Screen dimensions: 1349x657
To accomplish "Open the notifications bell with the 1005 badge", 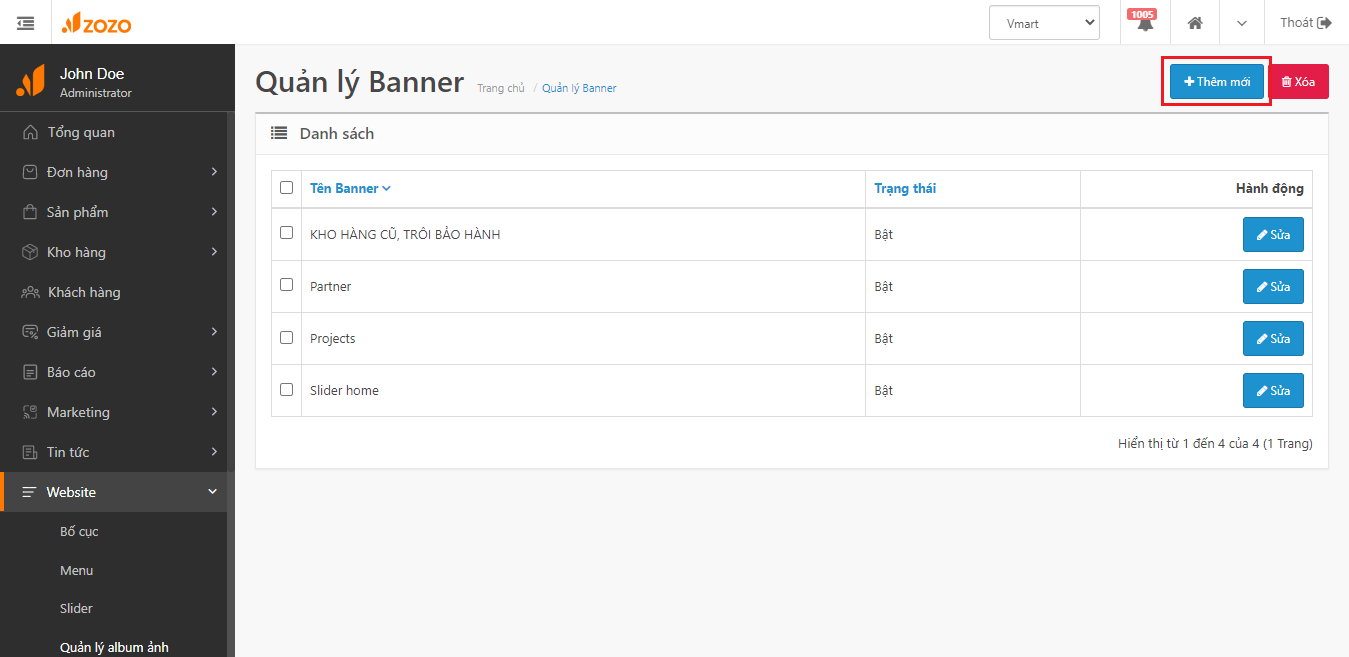I will point(1145,22).
